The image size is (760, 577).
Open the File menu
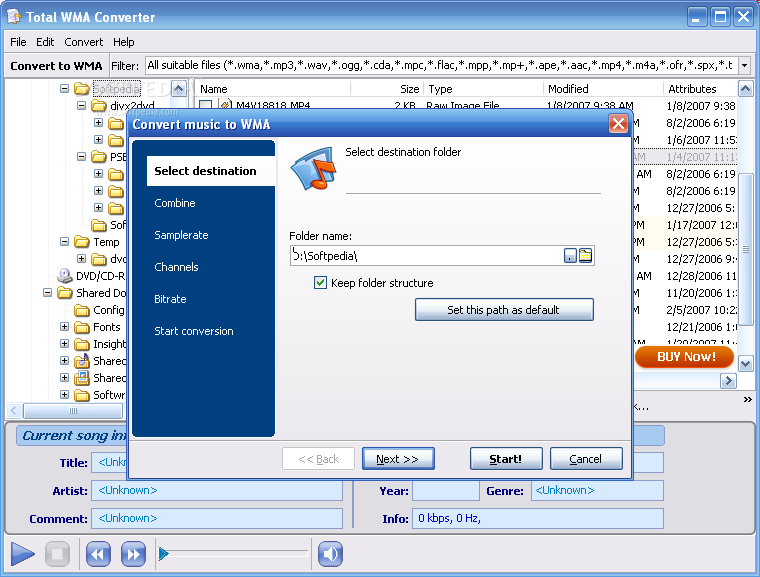[18, 42]
